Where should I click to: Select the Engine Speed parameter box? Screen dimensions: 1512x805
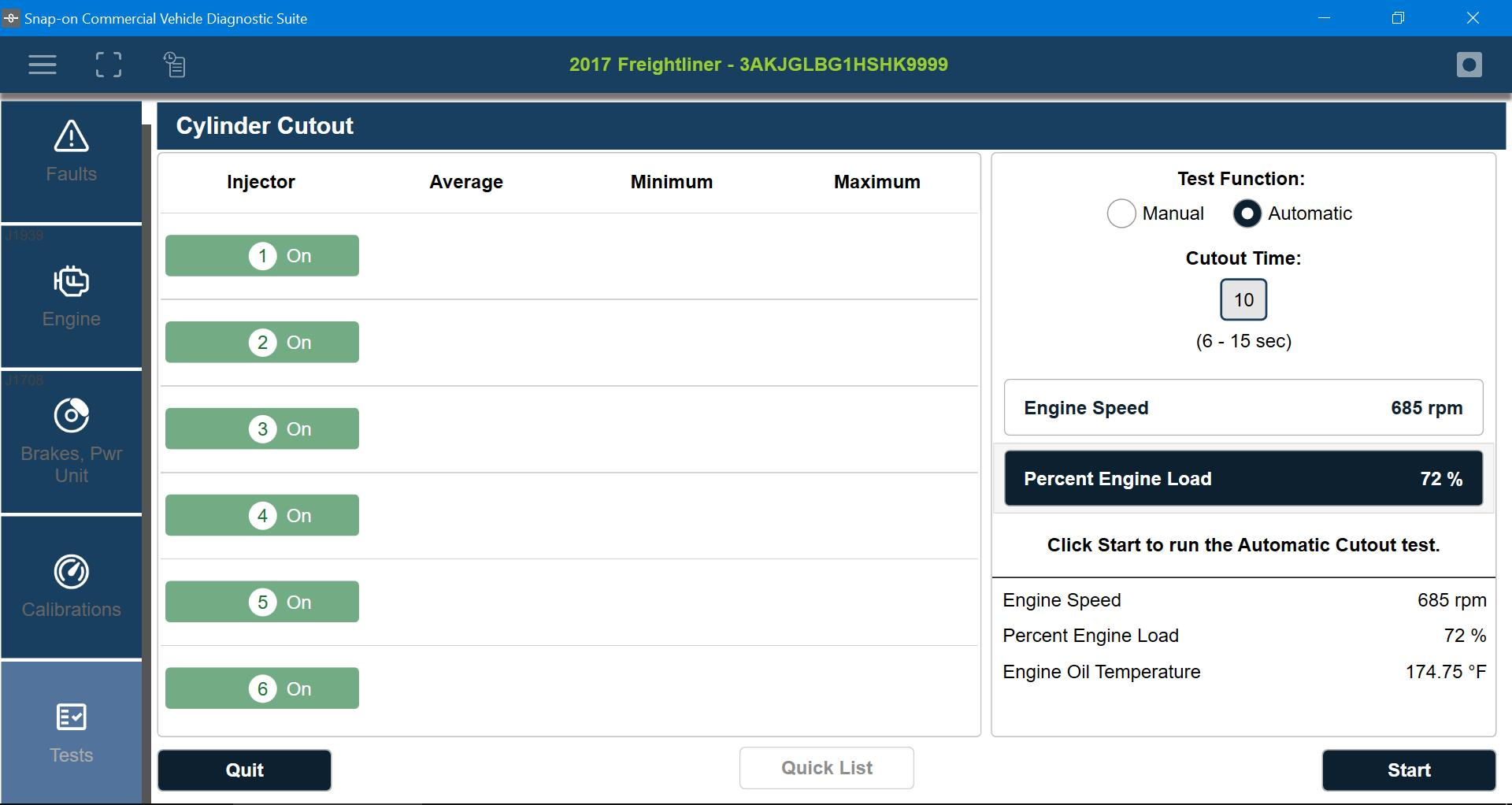tap(1243, 408)
